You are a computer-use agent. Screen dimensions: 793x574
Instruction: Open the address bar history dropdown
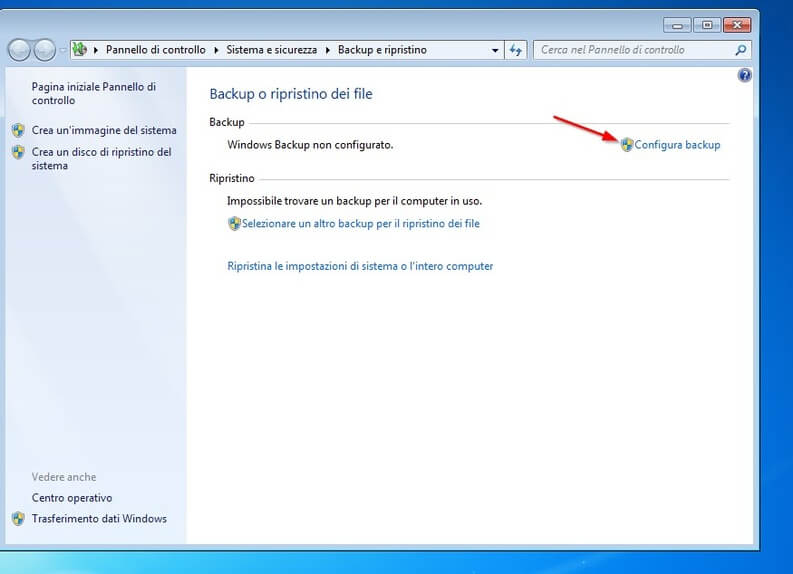pos(495,50)
